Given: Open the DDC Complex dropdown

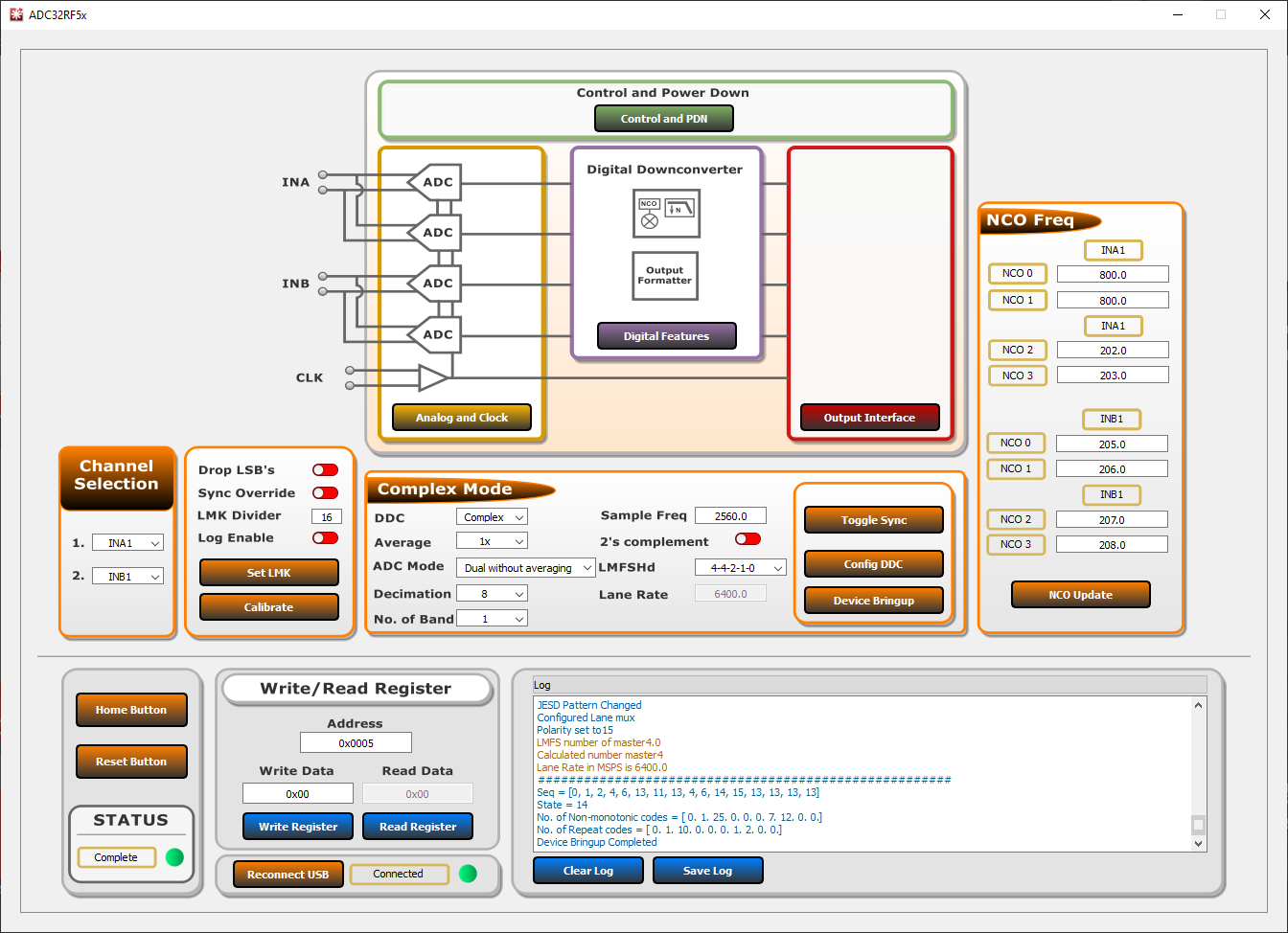Looking at the screenshot, I should pos(492,515).
